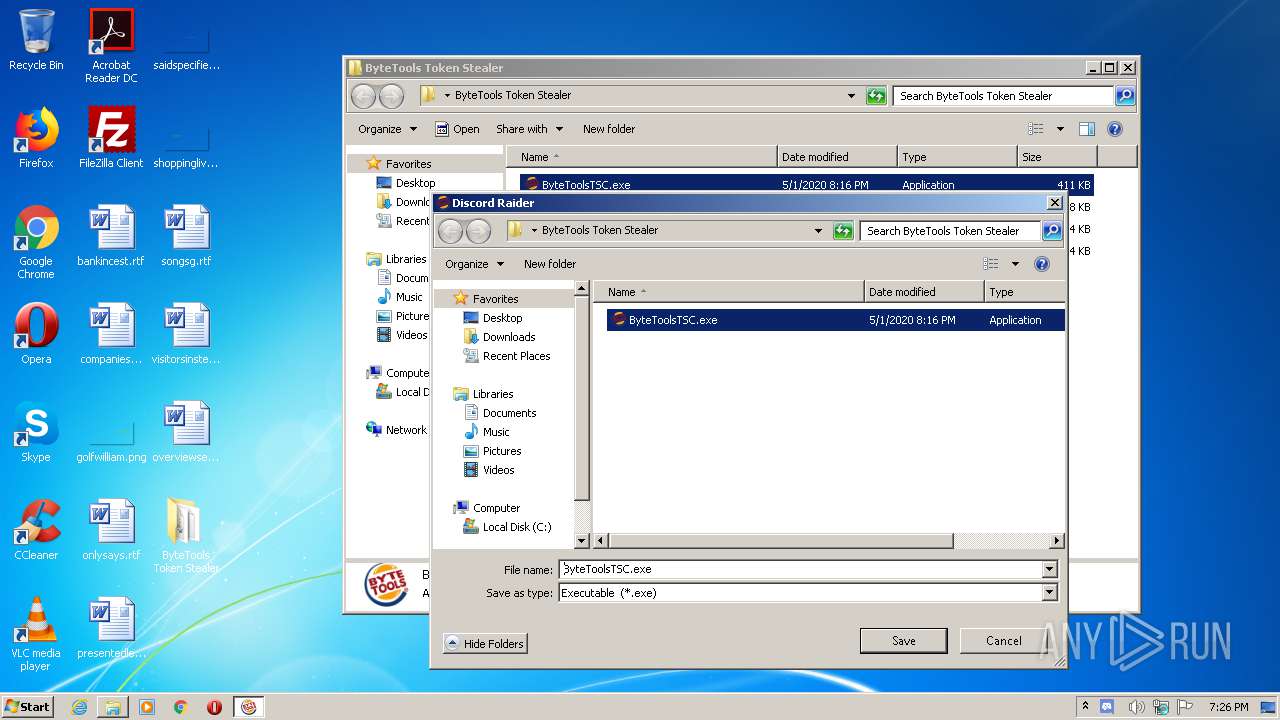The height and width of the screenshot is (720, 1280).
Task: Open help icon in ByteTools Explorer window
Action: 1115,129
